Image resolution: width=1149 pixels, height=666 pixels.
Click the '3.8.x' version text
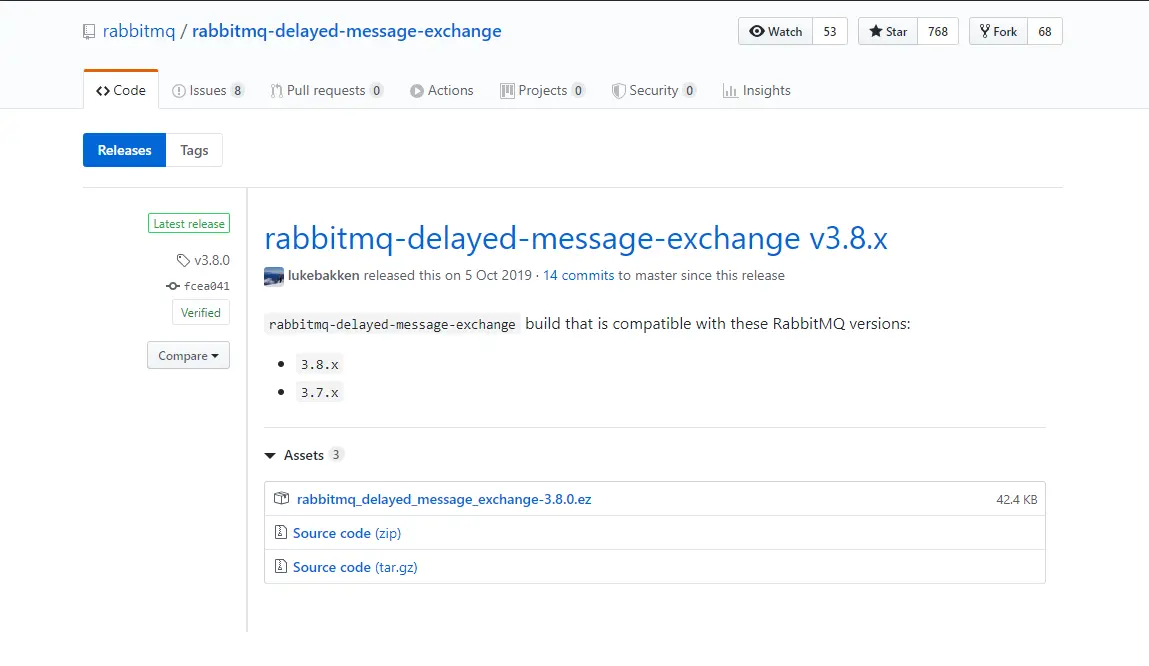click(x=319, y=364)
